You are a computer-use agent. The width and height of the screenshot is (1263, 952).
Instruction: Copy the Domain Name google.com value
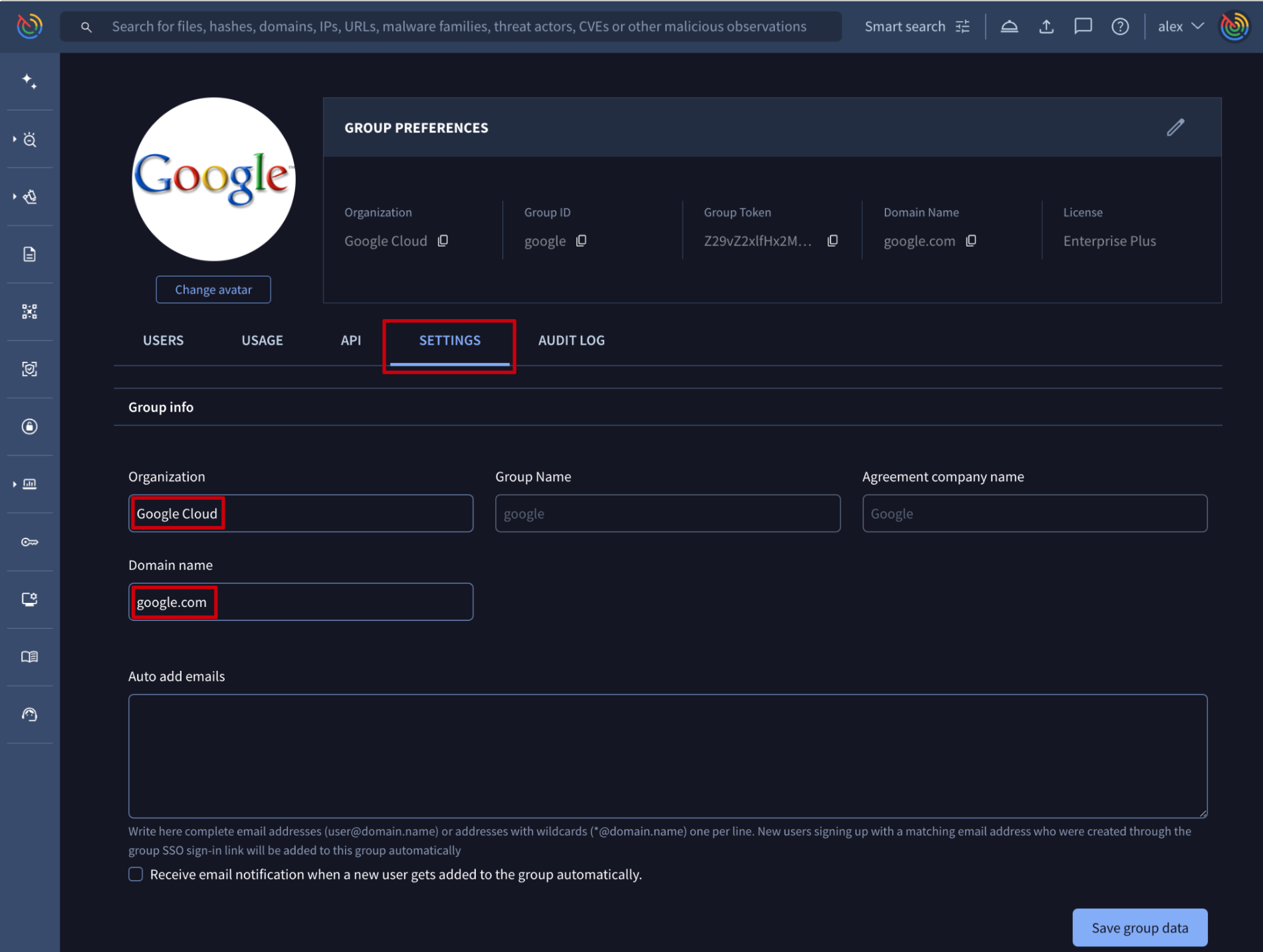click(x=971, y=241)
